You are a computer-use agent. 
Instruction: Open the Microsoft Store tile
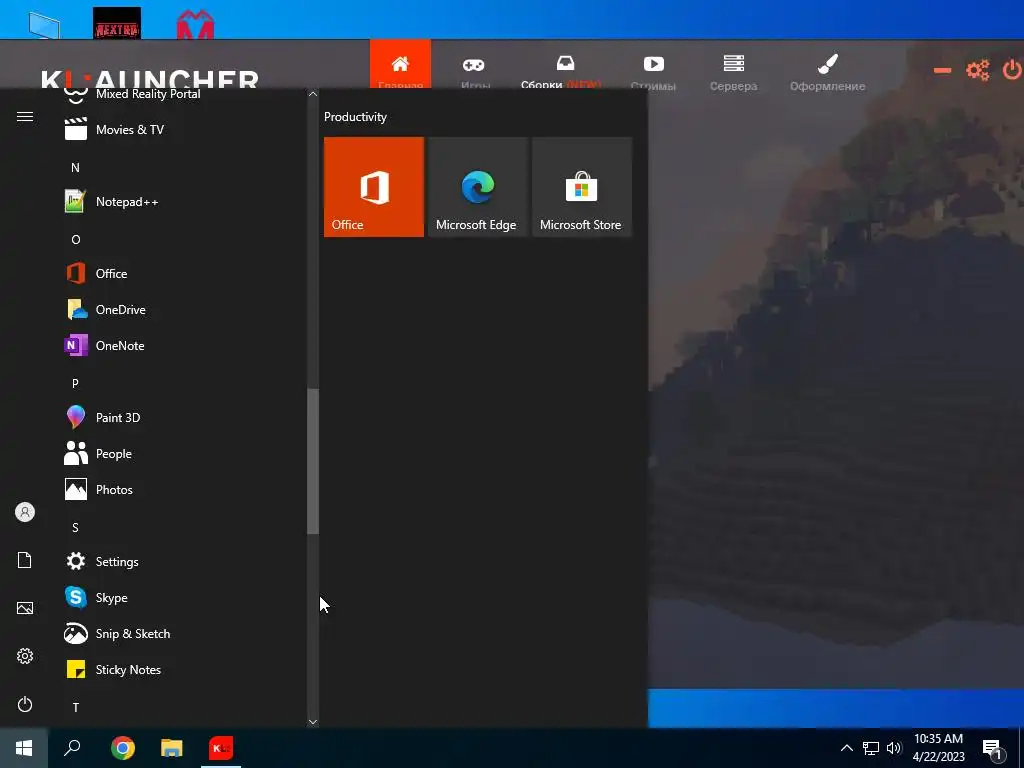pos(582,187)
